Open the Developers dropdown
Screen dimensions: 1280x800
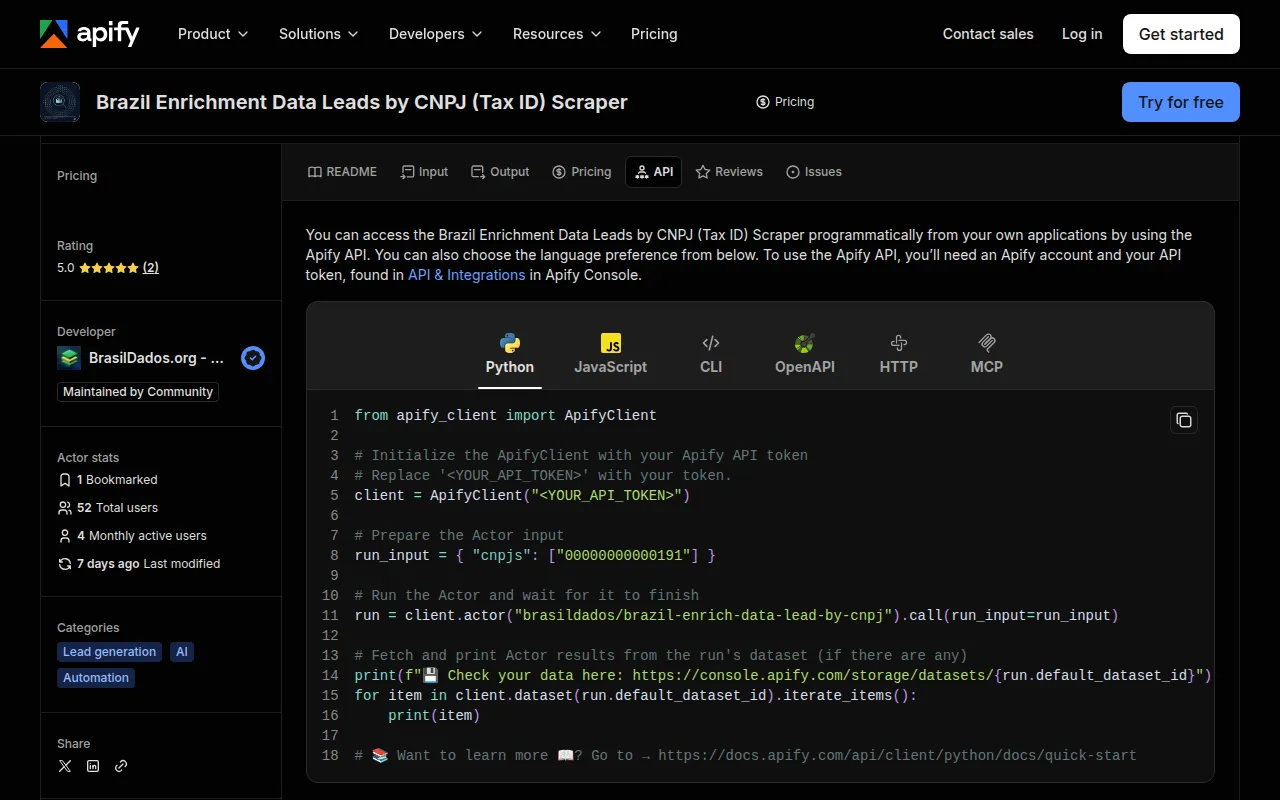(x=435, y=34)
